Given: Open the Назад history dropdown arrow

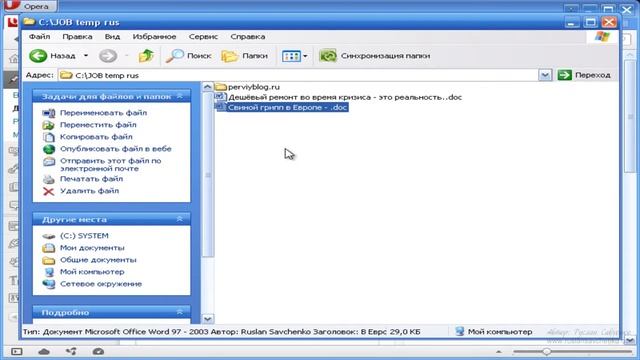Looking at the screenshot, I should 86,56.
